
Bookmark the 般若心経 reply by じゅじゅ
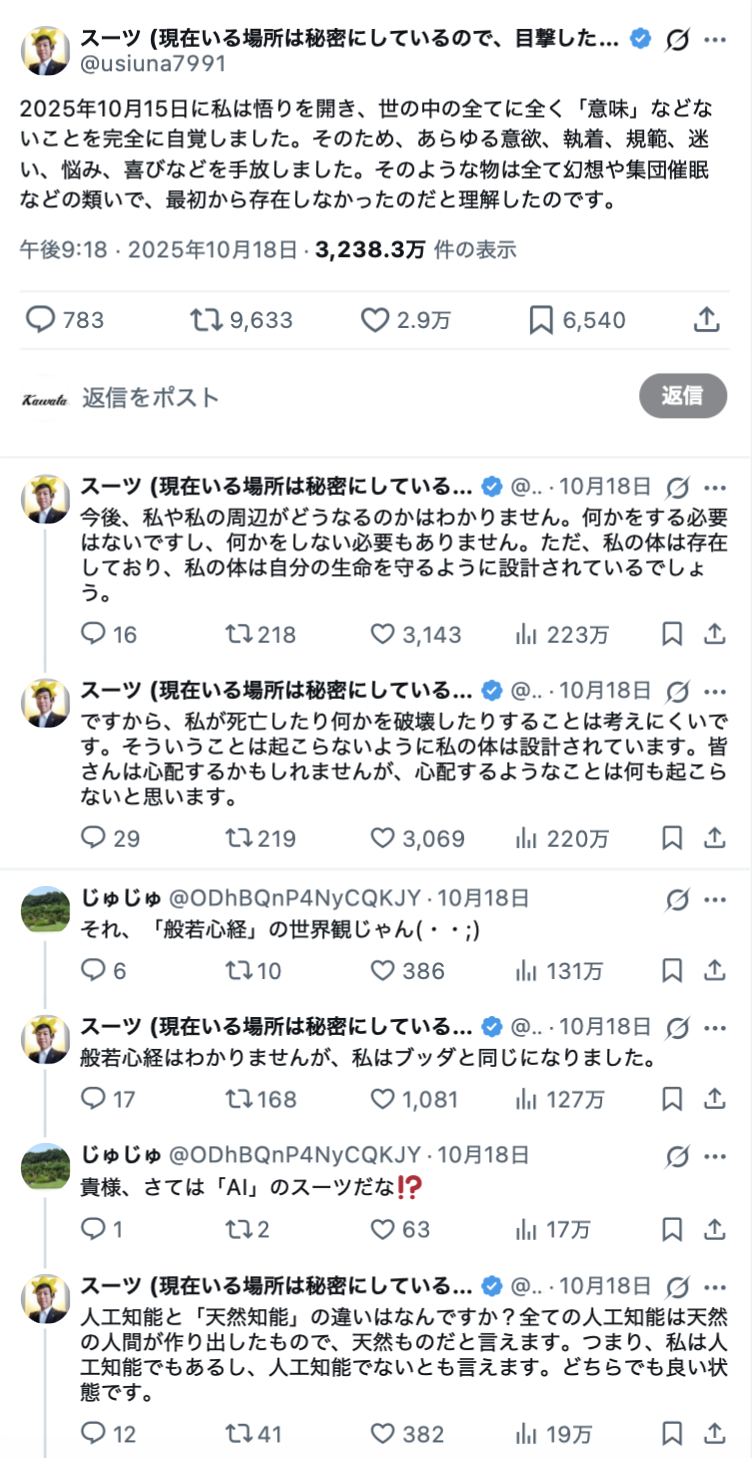tap(673, 970)
